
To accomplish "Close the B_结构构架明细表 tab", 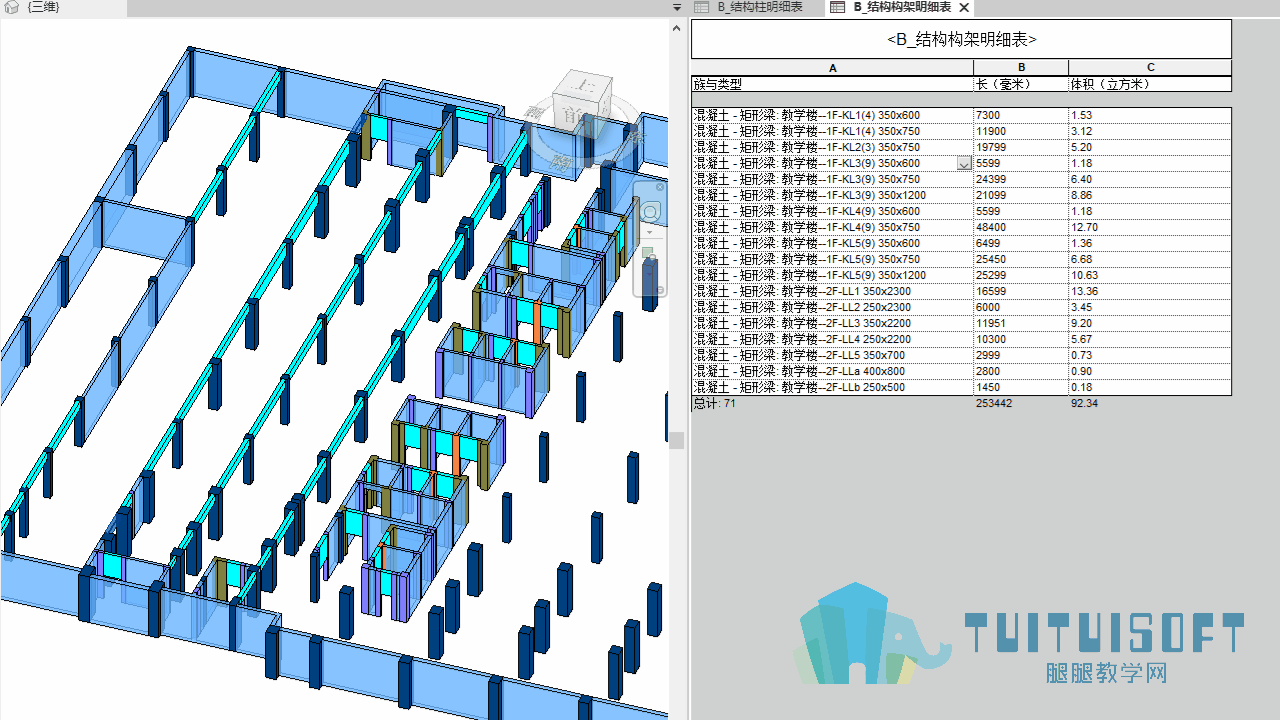I will pos(964,8).
